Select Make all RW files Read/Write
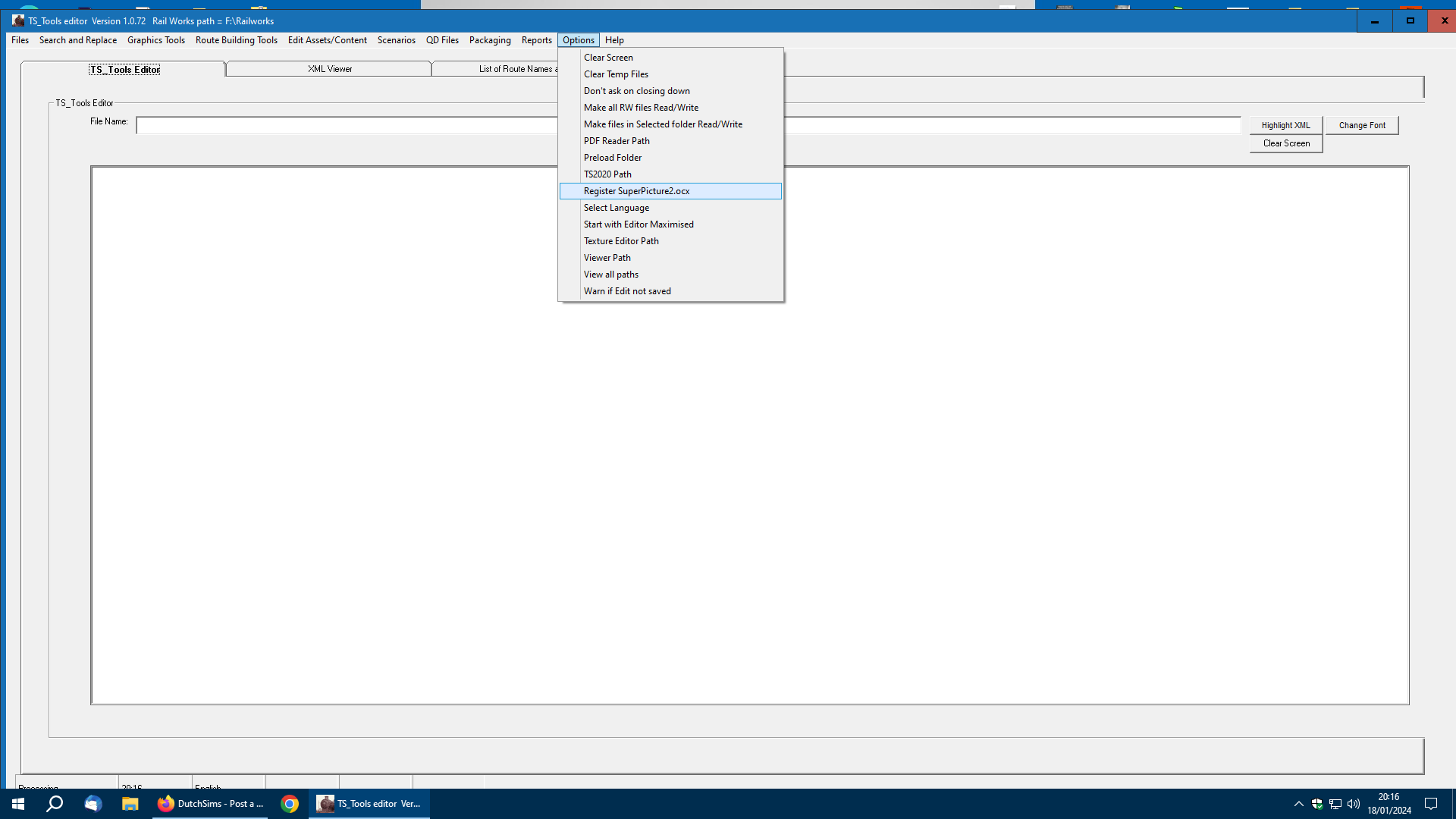Image resolution: width=1456 pixels, height=819 pixels. point(670,108)
